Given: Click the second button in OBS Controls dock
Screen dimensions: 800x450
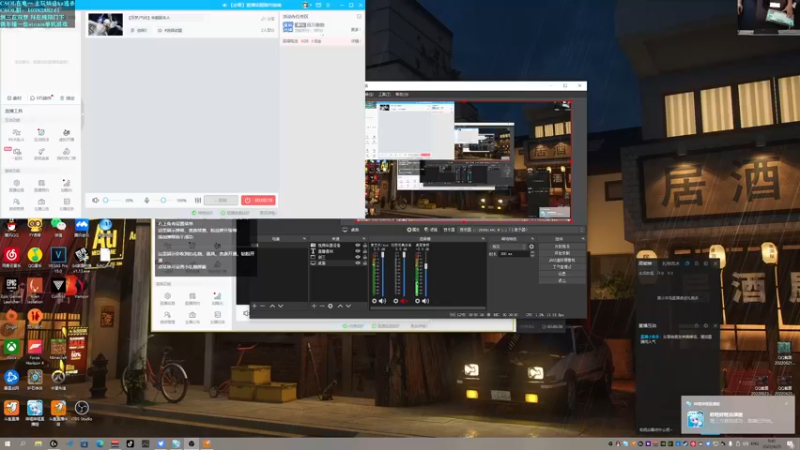Looking at the screenshot, I should [562, 253].
